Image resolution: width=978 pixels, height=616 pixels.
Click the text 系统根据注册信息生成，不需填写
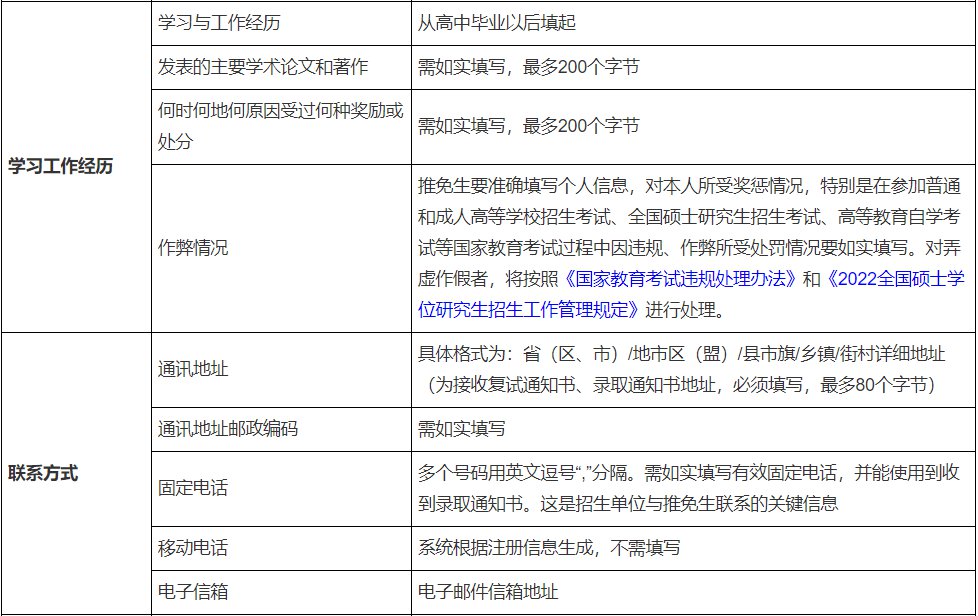(x=549, y=548)
